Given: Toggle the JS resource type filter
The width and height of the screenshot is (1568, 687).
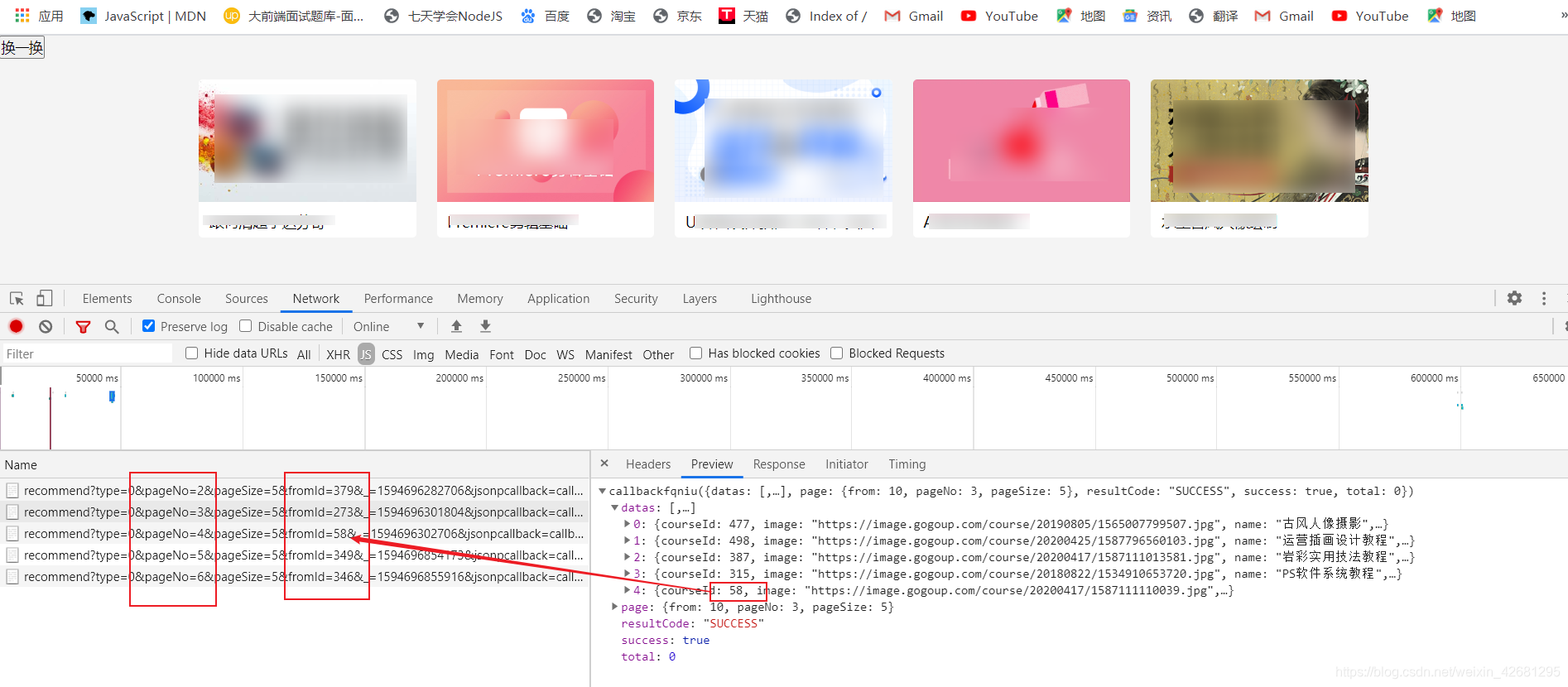Looking at the screenshot, I should point(366,354).
